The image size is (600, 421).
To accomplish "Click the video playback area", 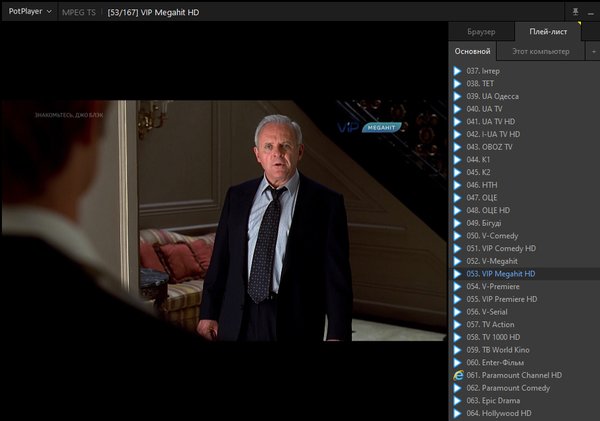I will click(224, 221).
